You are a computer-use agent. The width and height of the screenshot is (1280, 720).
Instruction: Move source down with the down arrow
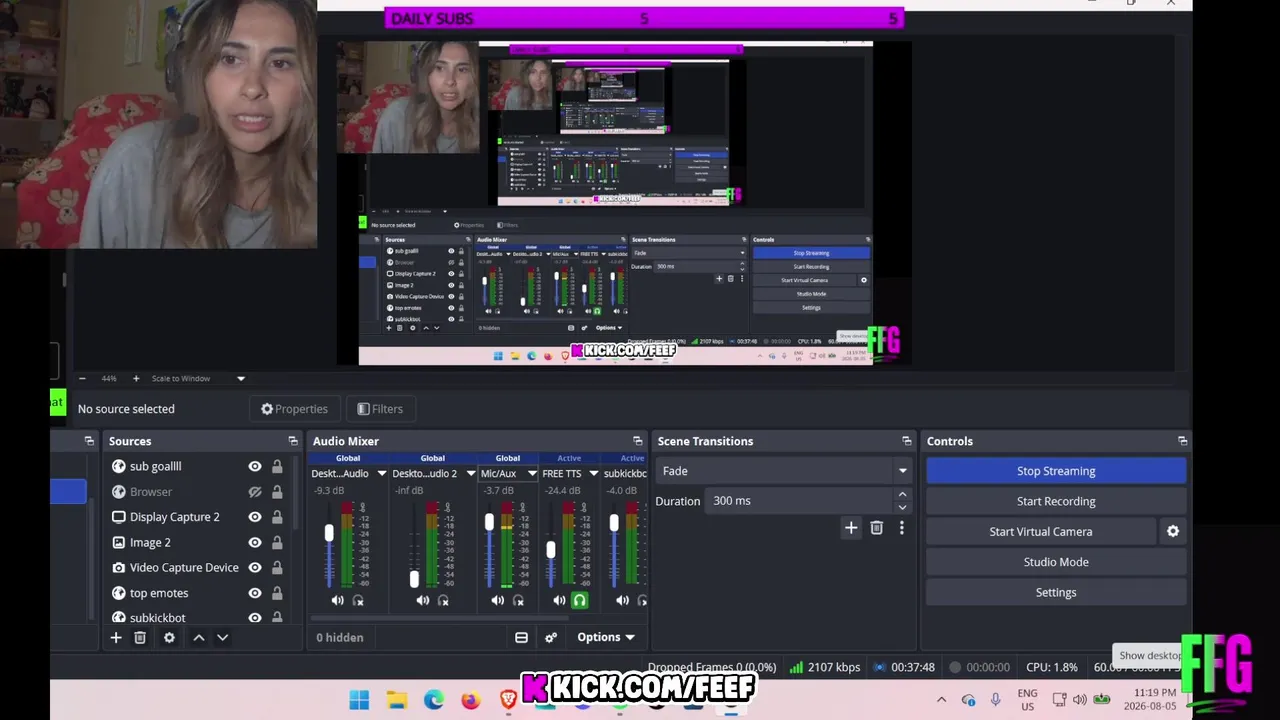click(223, 637)
